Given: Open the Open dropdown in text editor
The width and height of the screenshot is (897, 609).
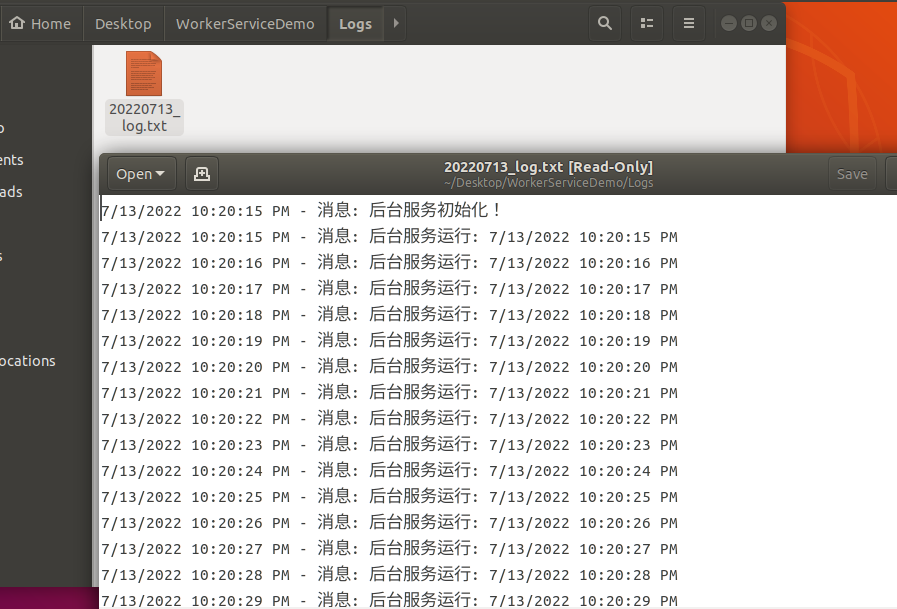Looking at the screenshot, I should [x=141, y=174].
